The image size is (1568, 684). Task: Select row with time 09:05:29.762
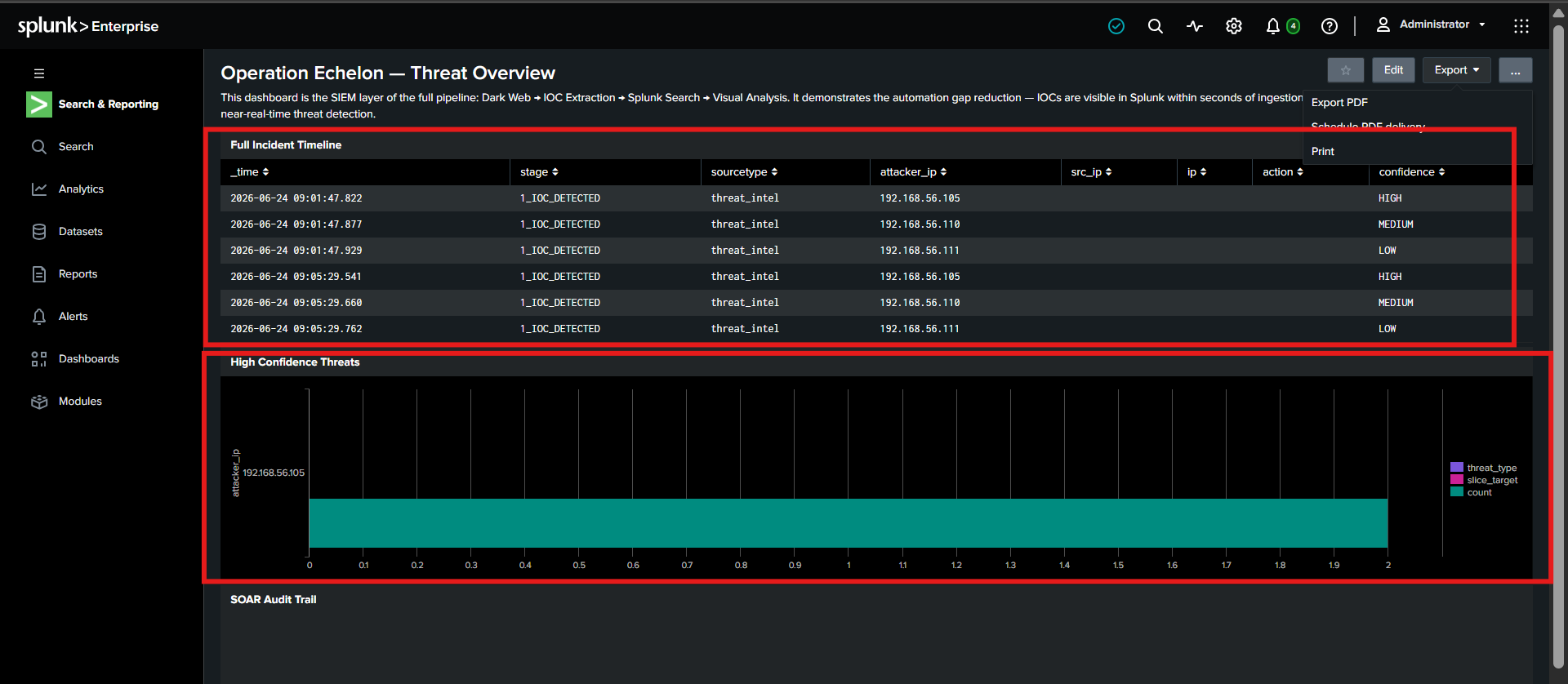[x=876, y=329]
